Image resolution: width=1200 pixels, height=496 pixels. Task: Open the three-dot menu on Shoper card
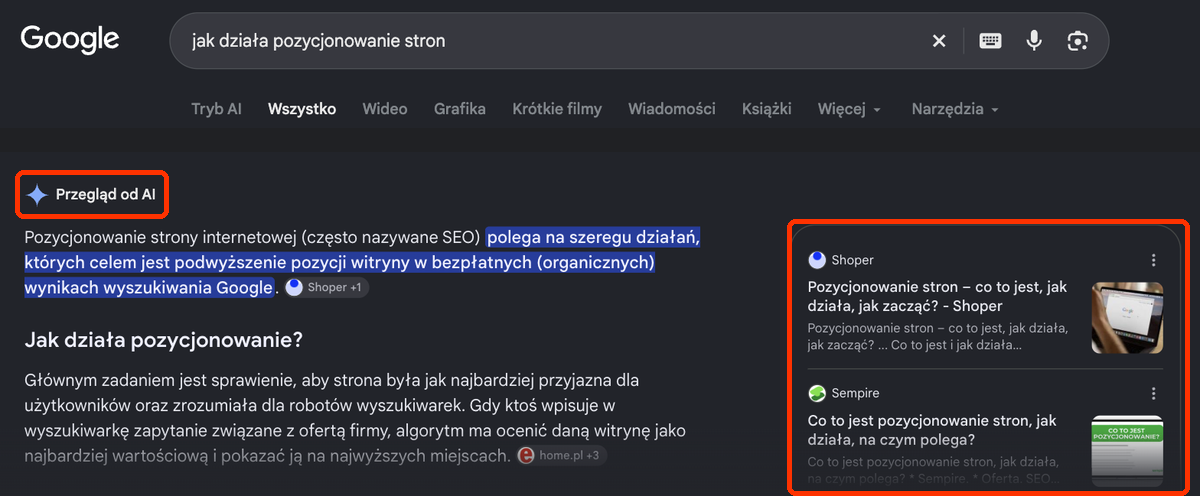coord(1153,260)
